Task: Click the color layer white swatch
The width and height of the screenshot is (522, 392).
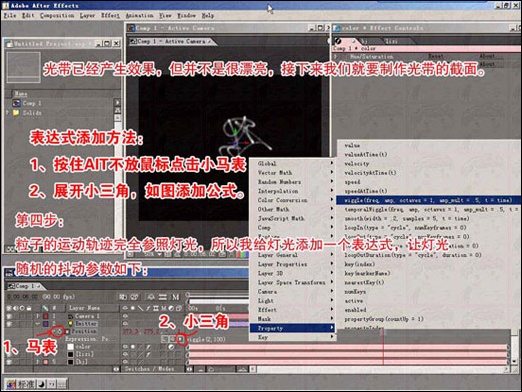Action: pyautogui.click(x=70, y=347)
